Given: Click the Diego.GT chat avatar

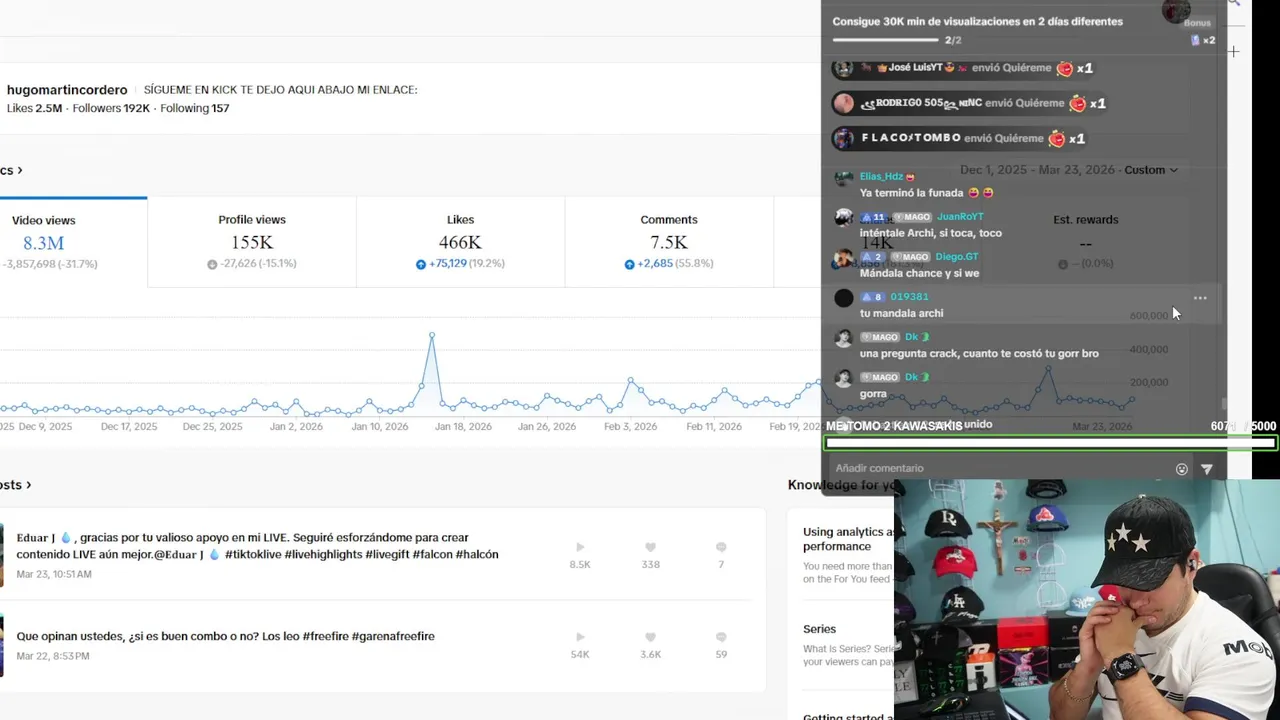Looking at the screenshot, I should tap(844, 258).
